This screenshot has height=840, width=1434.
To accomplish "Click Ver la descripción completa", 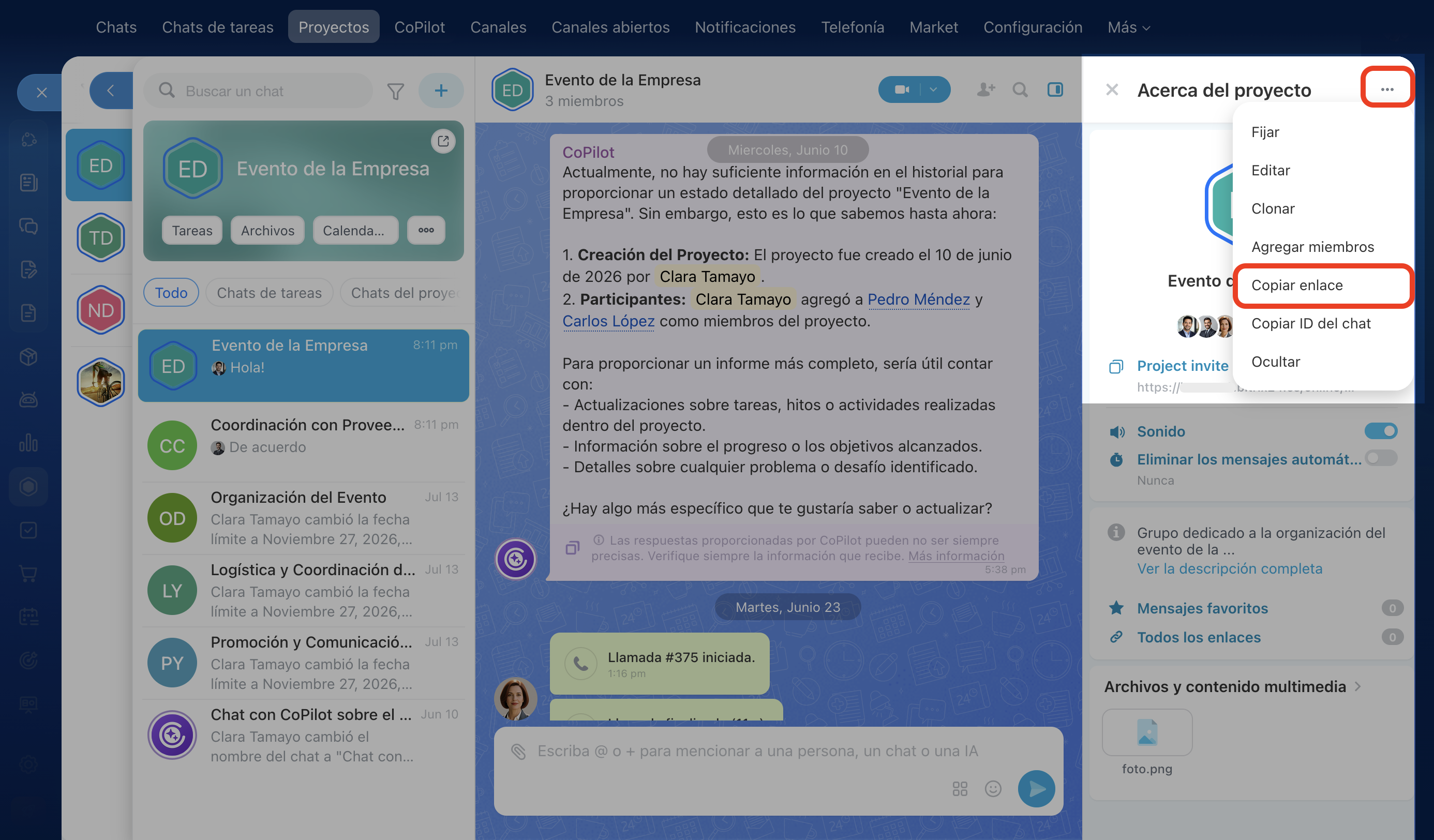I will [1229, 568].
